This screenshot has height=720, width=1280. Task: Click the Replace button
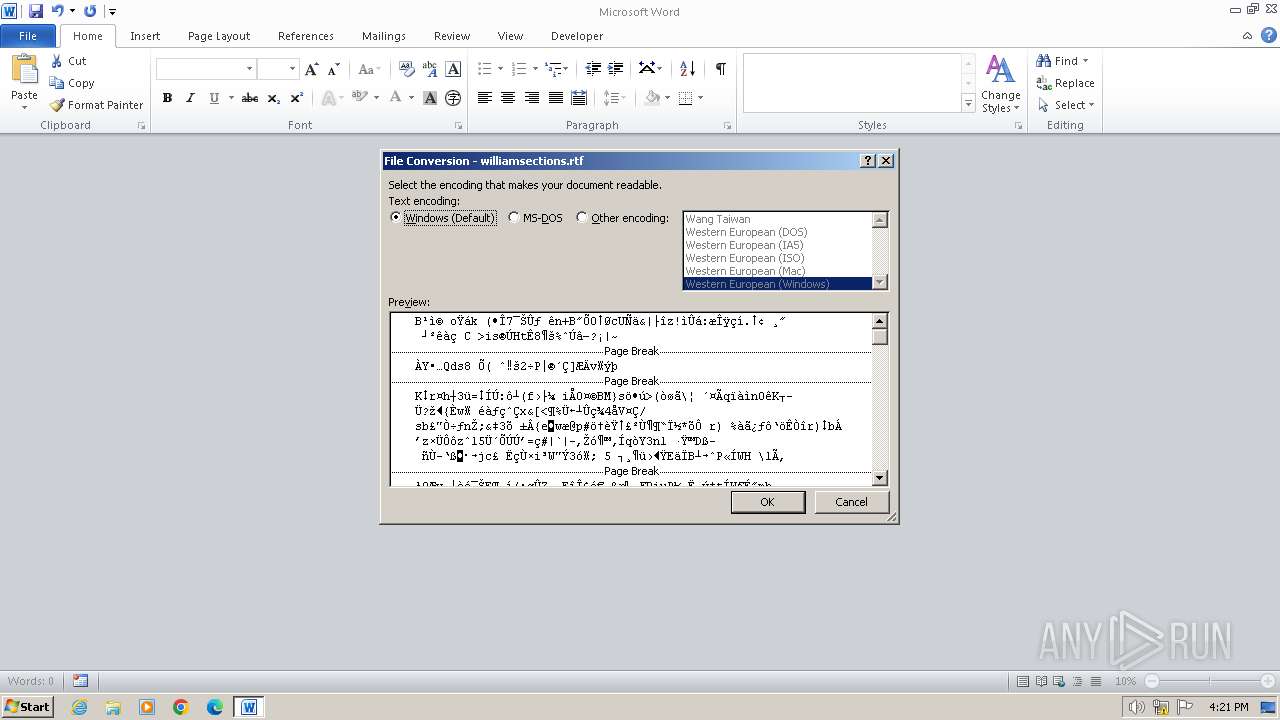point(1066,83)
